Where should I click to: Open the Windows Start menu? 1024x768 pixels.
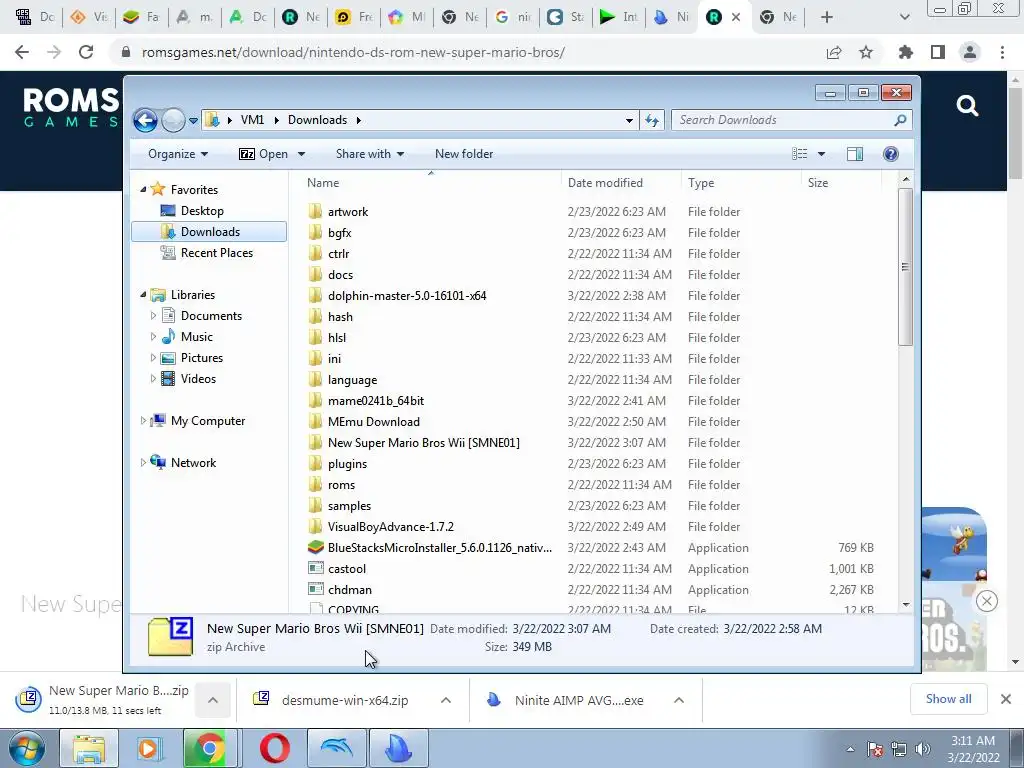[27, 748]
